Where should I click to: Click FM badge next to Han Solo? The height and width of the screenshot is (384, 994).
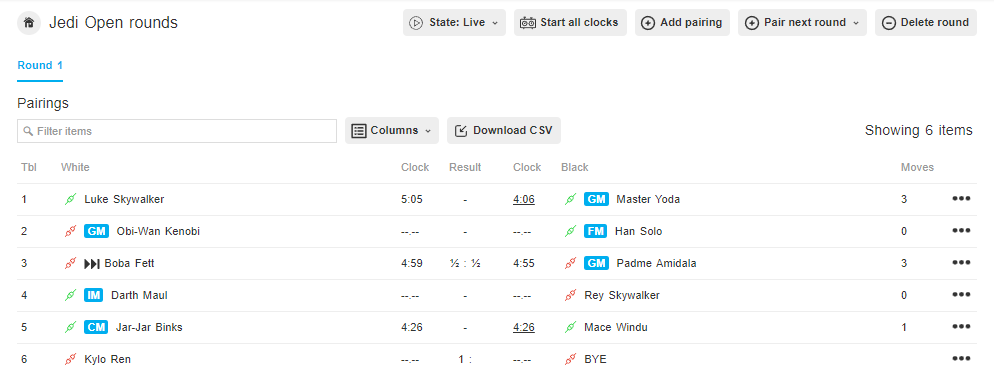coord(596,231)
